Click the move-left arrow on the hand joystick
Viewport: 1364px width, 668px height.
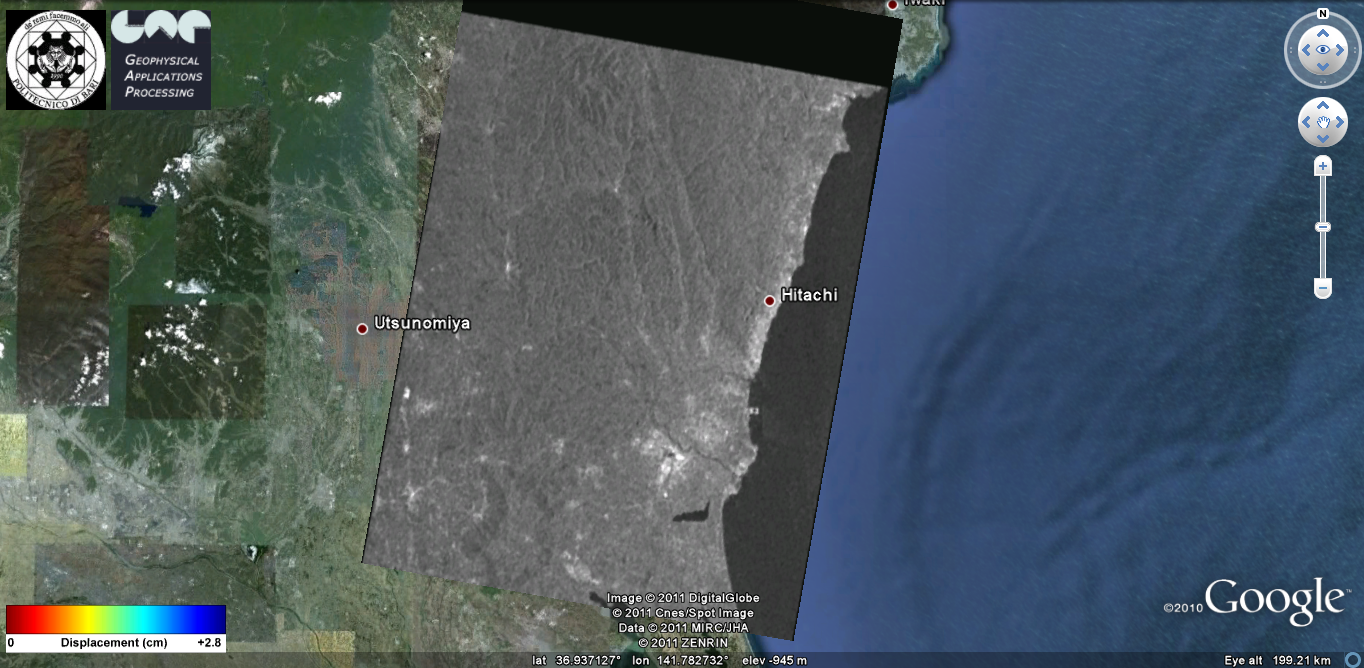tap(1306, 122)
